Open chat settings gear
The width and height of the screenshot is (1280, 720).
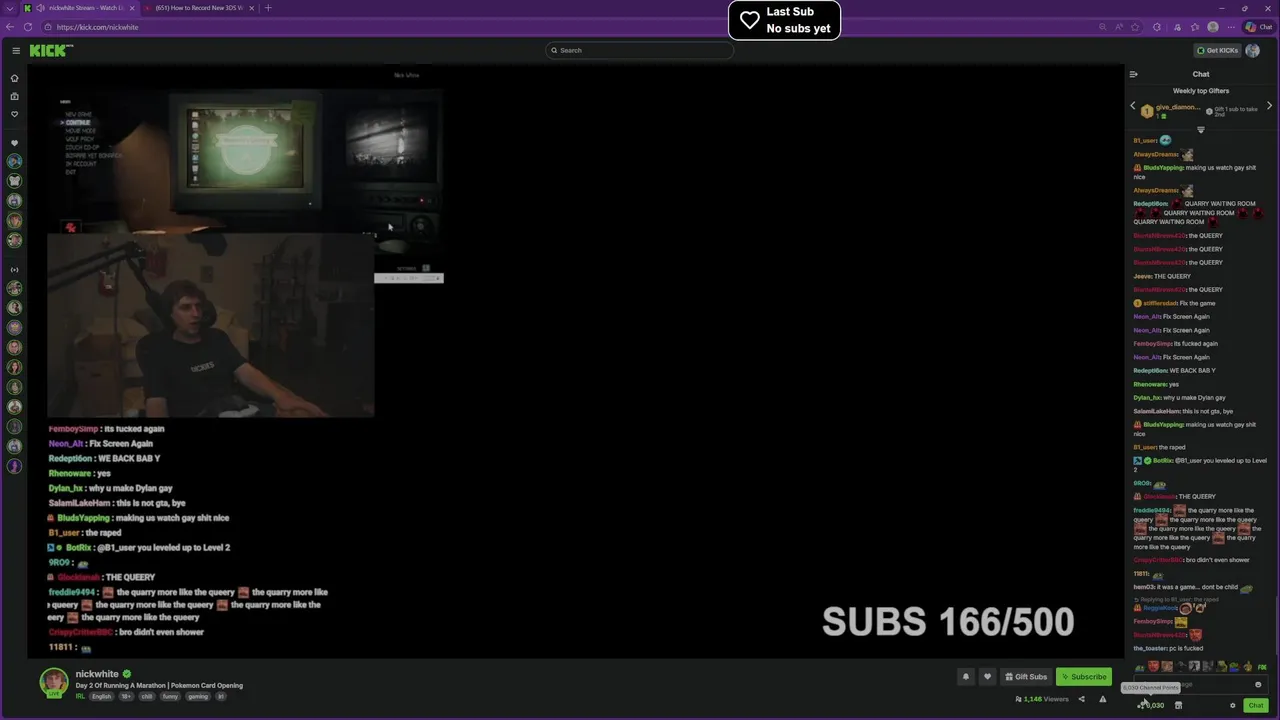[x=1232, y=705]
